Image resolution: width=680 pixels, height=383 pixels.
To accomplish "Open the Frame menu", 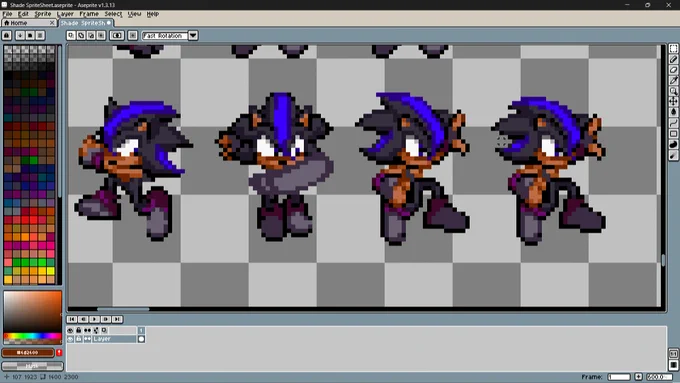I will tap(89, 14).
